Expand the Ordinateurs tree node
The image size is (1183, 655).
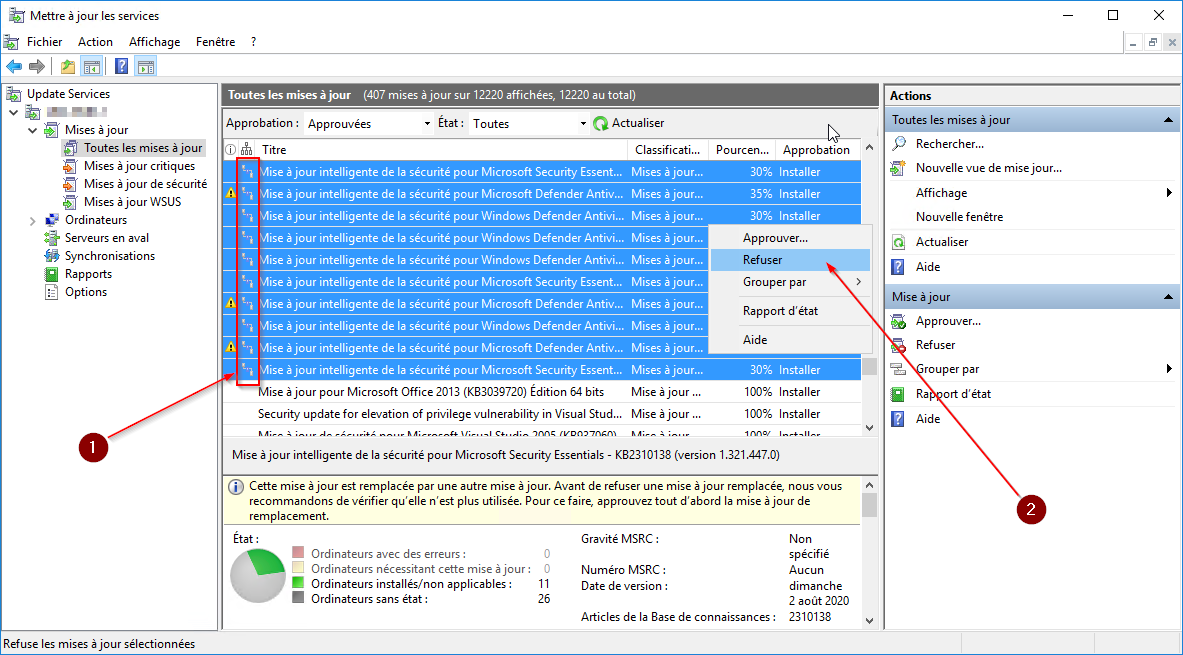click(x=33, y=220)
